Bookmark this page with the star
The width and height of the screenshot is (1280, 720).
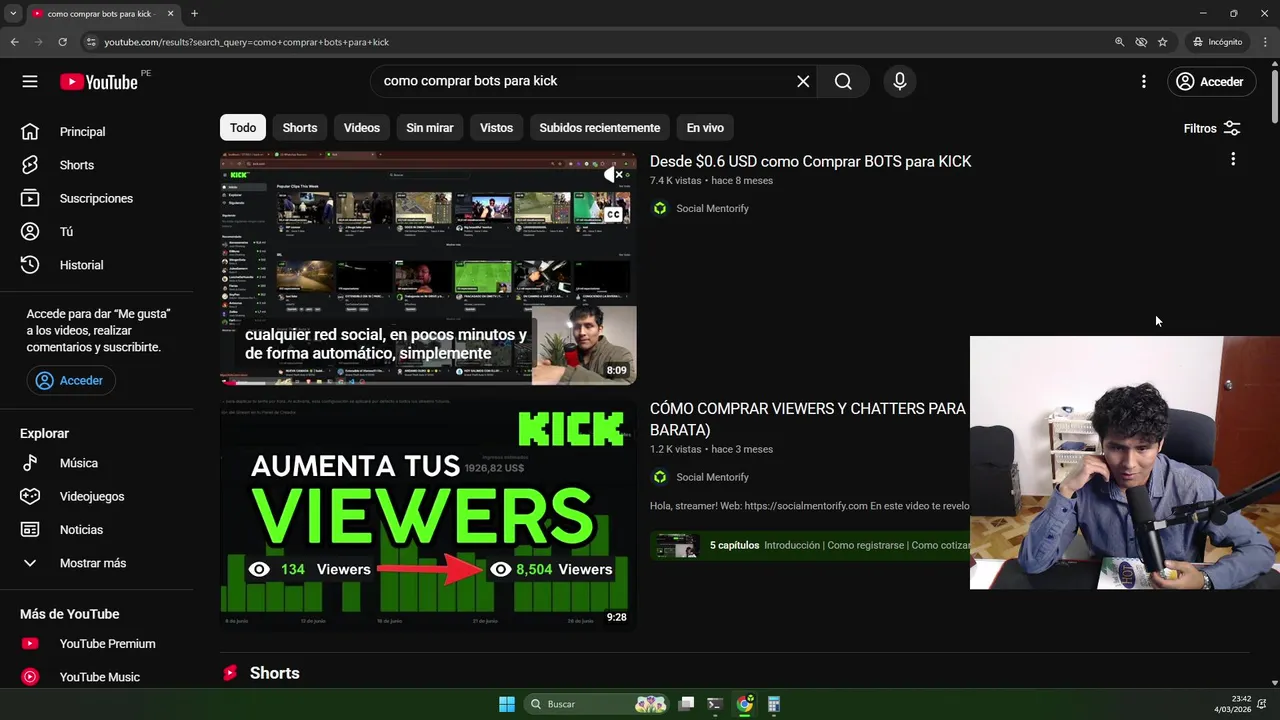tap(1162, 42)
